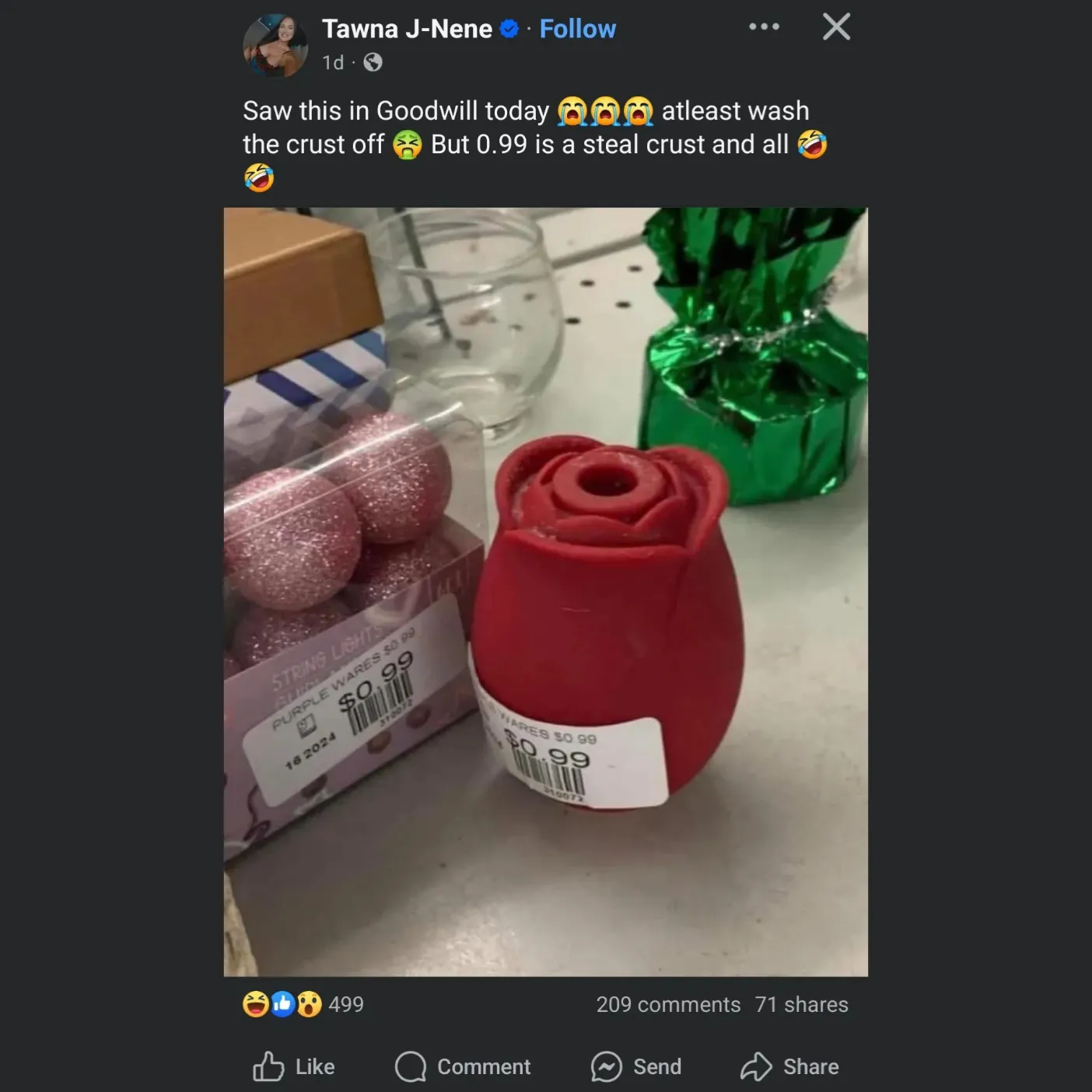Viewport: 1092px width, 1092px height.
Task: Click the 1d post timestamp
Action: click(x=333, y=62)
